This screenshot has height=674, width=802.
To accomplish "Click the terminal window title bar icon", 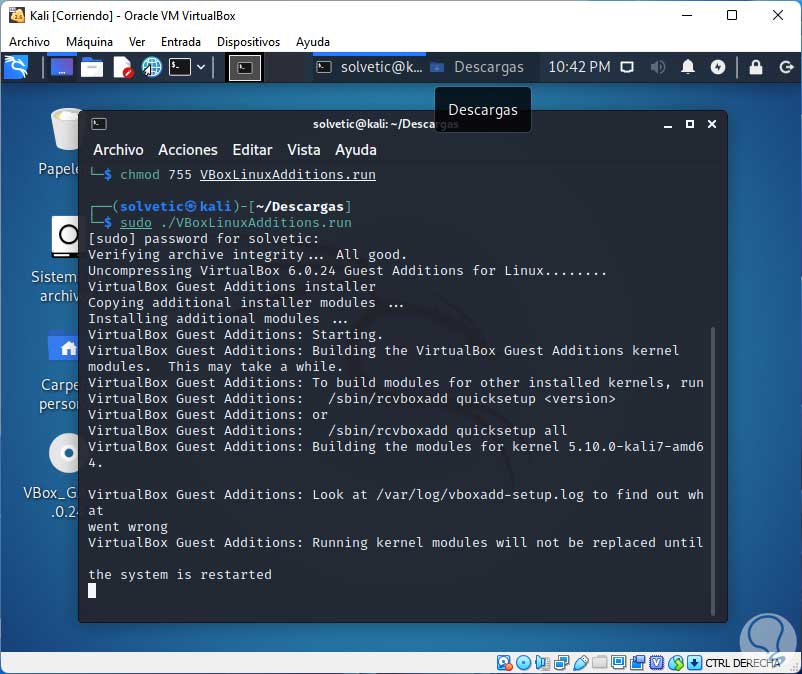I will [x=99, y=124].
